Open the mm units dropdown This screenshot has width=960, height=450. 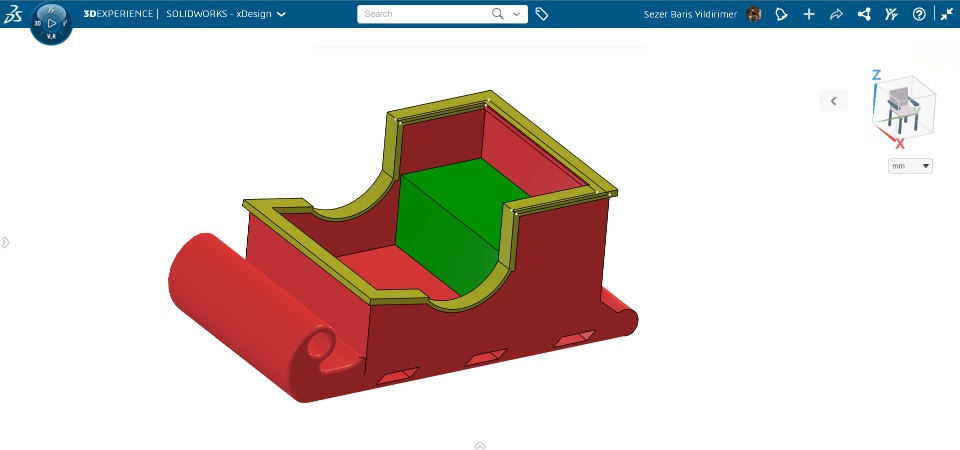[910, 165]
